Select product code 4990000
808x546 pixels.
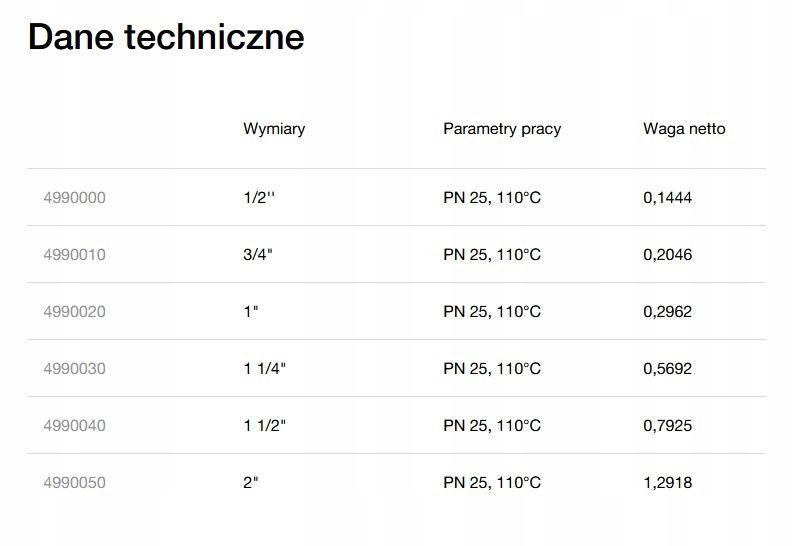click(x=74, y=198)
